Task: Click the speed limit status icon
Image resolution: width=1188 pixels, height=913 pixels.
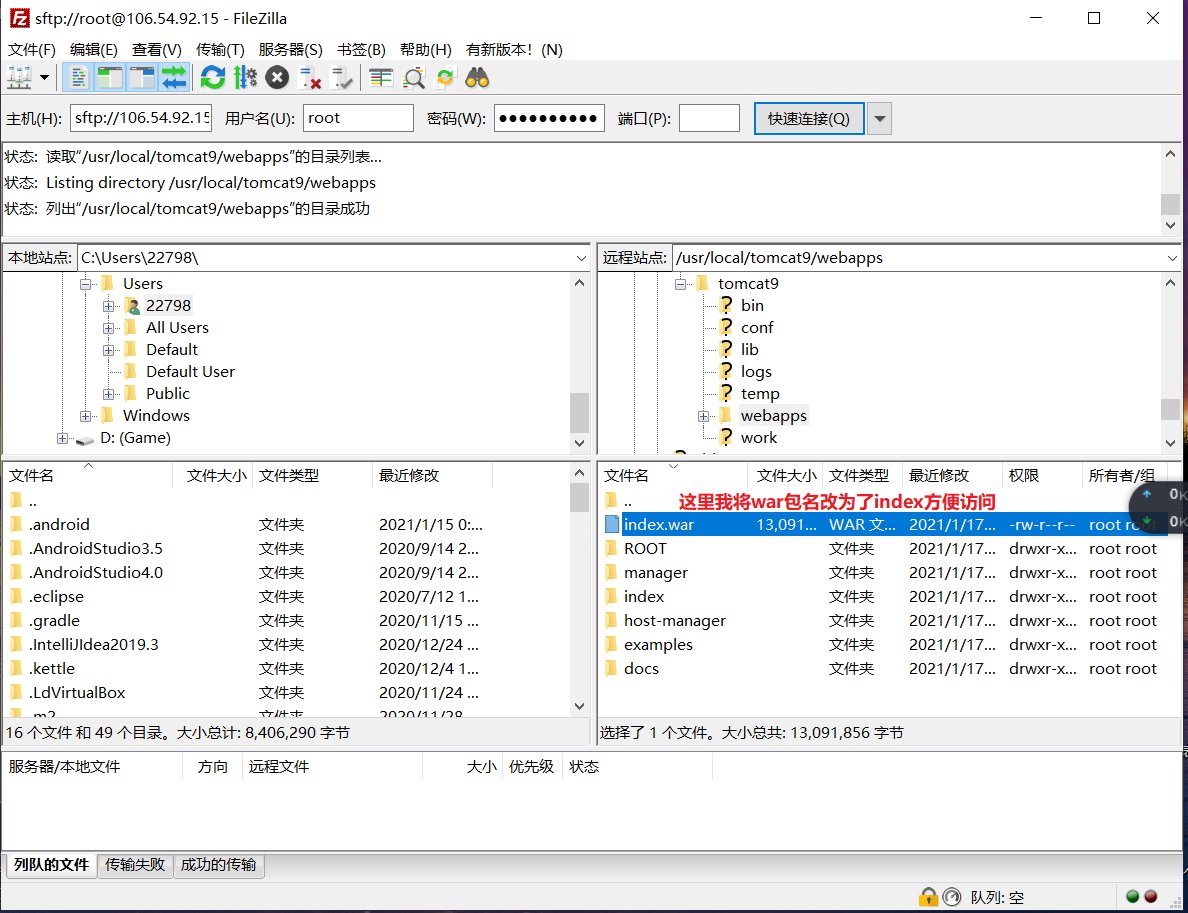Action: click(x=952, y=897)
